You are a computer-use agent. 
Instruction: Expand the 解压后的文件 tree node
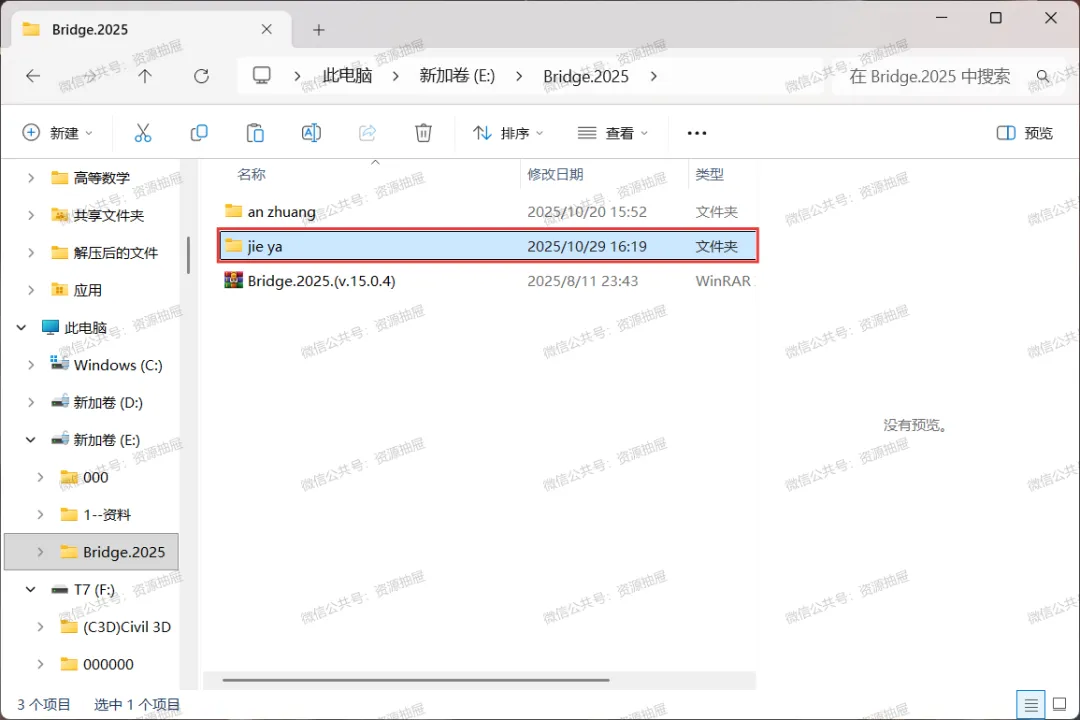(x=30, y=253)
